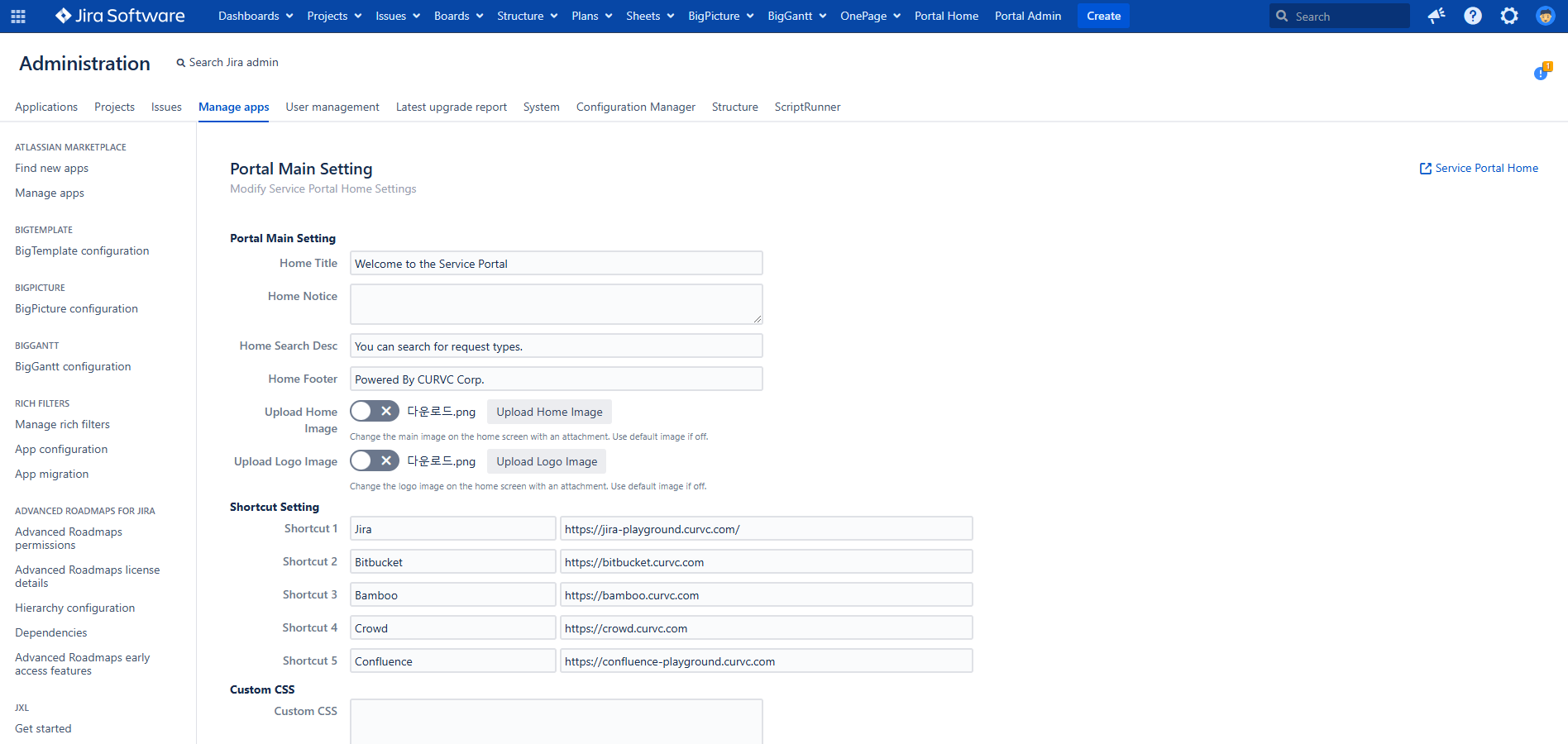1568x744 pixels.
Task: Open the feedback megaphone icon
Action: point(1437,16)
